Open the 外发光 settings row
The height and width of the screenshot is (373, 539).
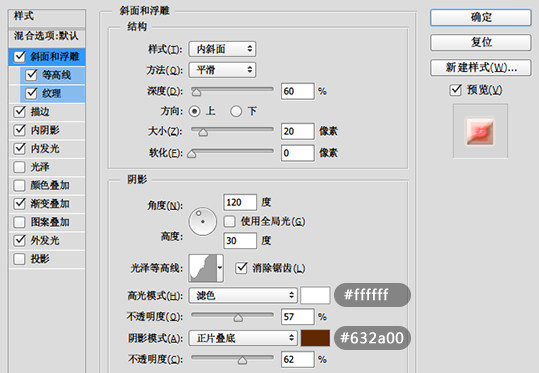pos(47,240)
